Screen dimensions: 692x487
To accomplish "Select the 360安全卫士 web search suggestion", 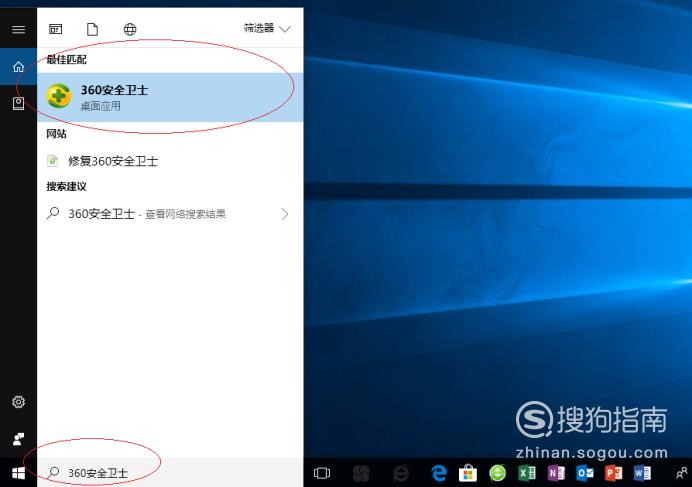I will [170, 214].
